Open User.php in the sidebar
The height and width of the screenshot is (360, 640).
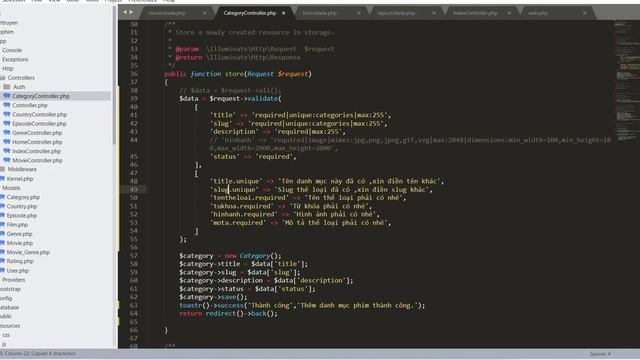click(18, 270)
